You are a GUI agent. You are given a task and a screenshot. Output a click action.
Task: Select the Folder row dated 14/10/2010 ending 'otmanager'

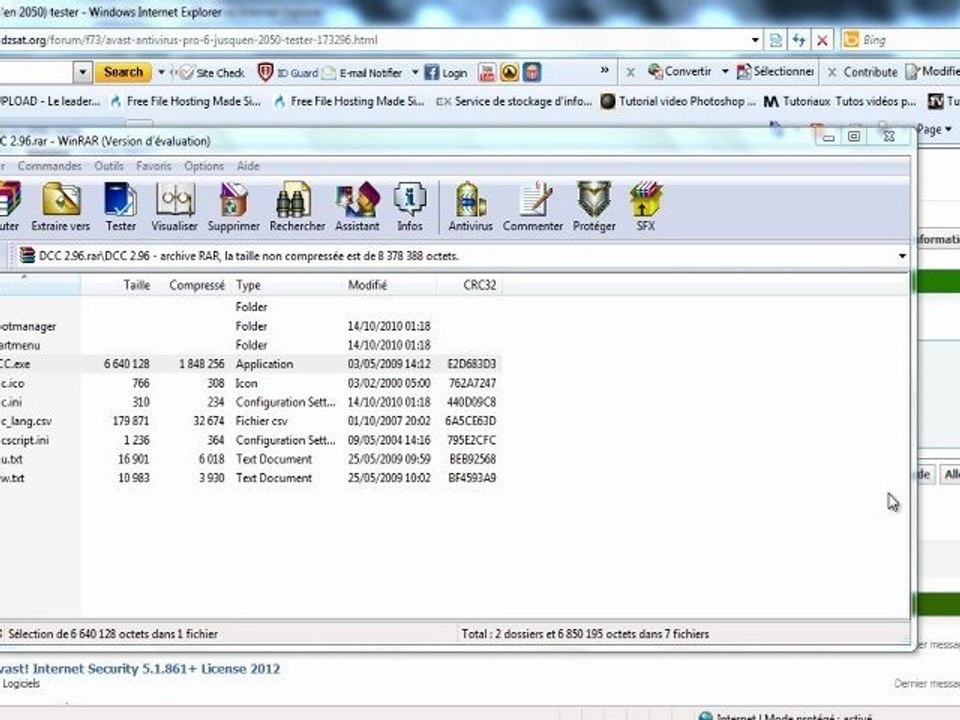(250, 326)
